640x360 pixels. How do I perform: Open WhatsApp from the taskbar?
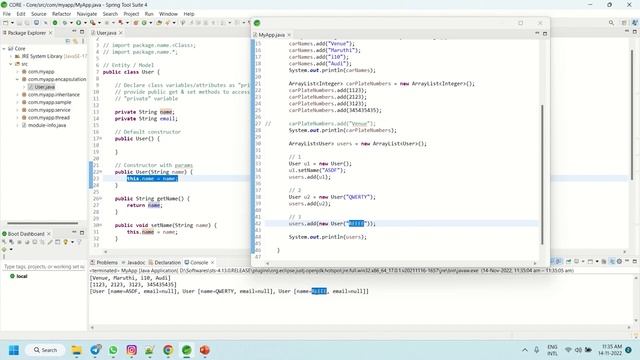pyautogui.click(x=113, y=350)
